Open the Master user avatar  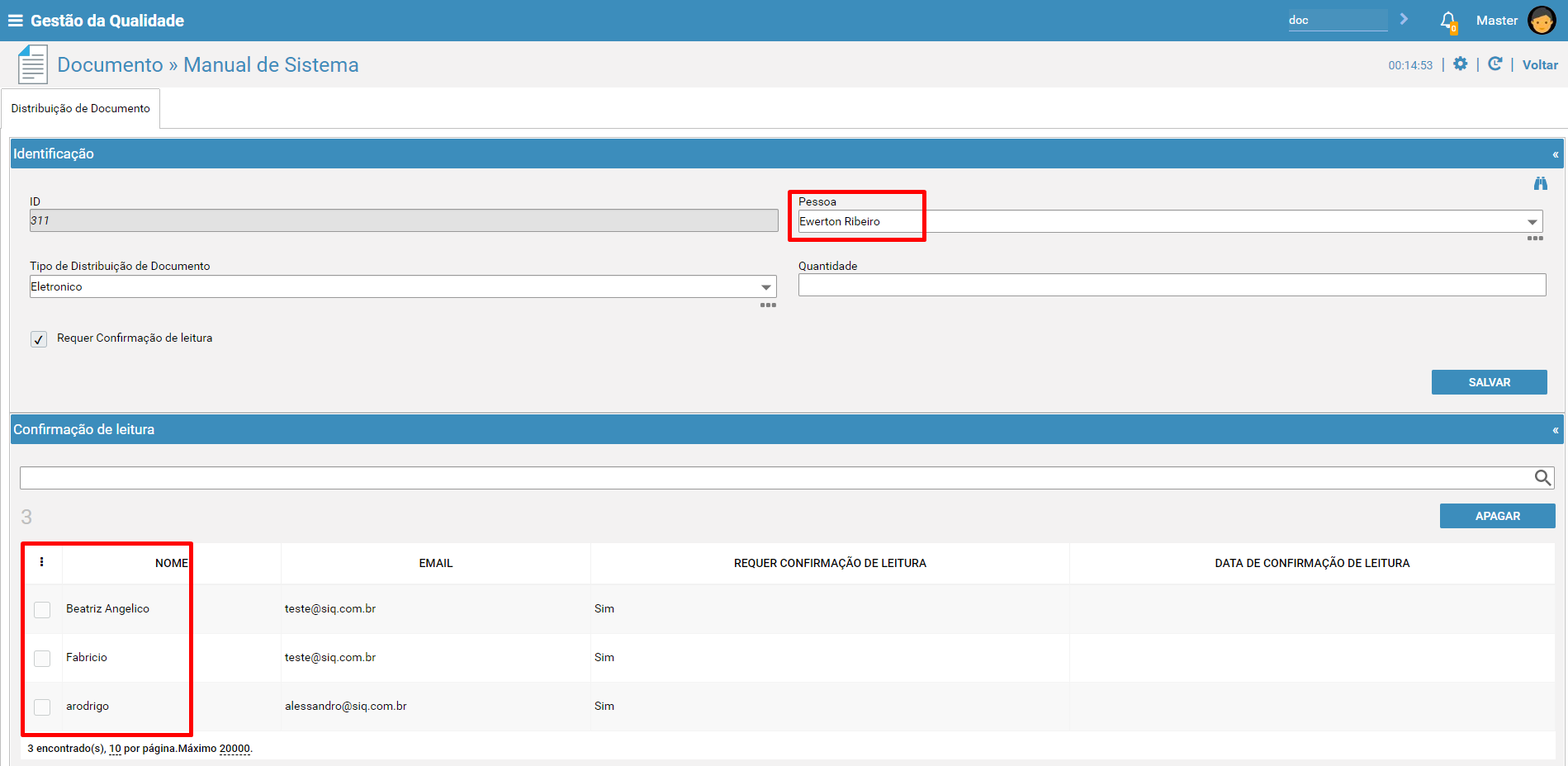(1542, 21)
